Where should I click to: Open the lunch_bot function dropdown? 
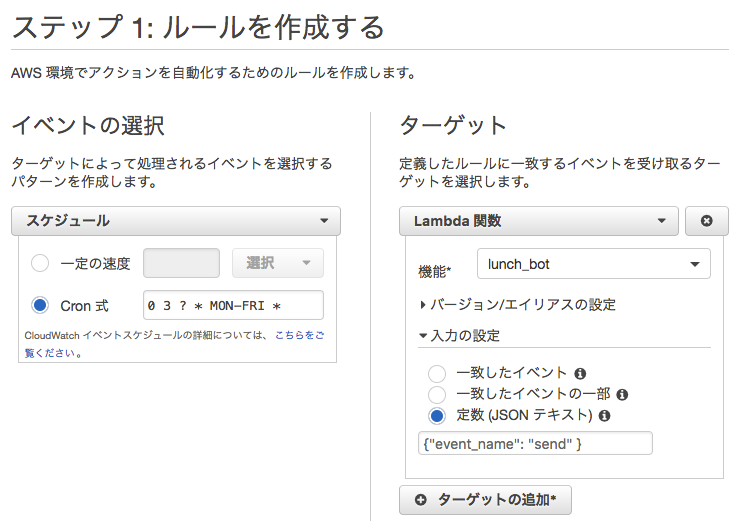coord(593,264)
